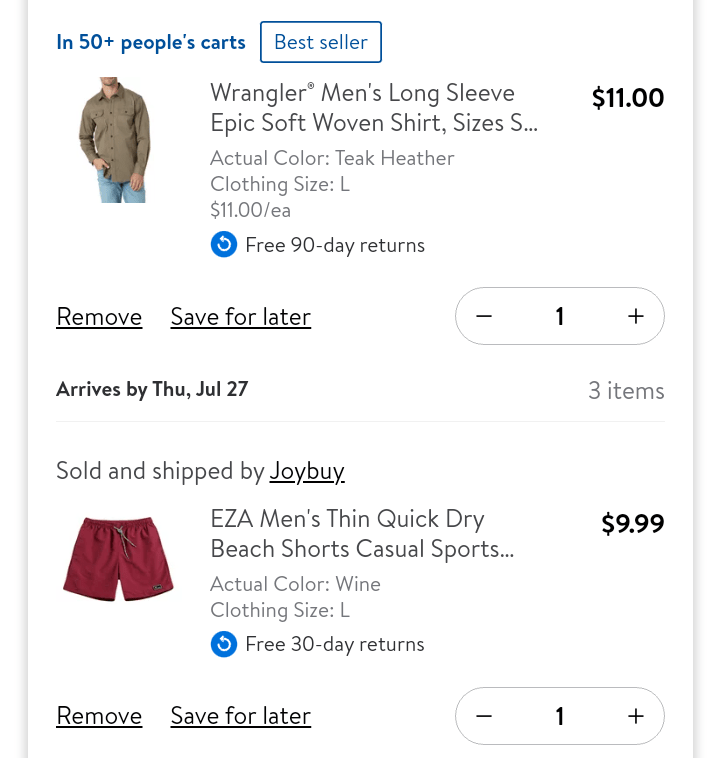The height and width of the screenshot is (758, 720).
Task: Open the Joybuy seller link
Action: pyautogui.click(x=307, y=471)
